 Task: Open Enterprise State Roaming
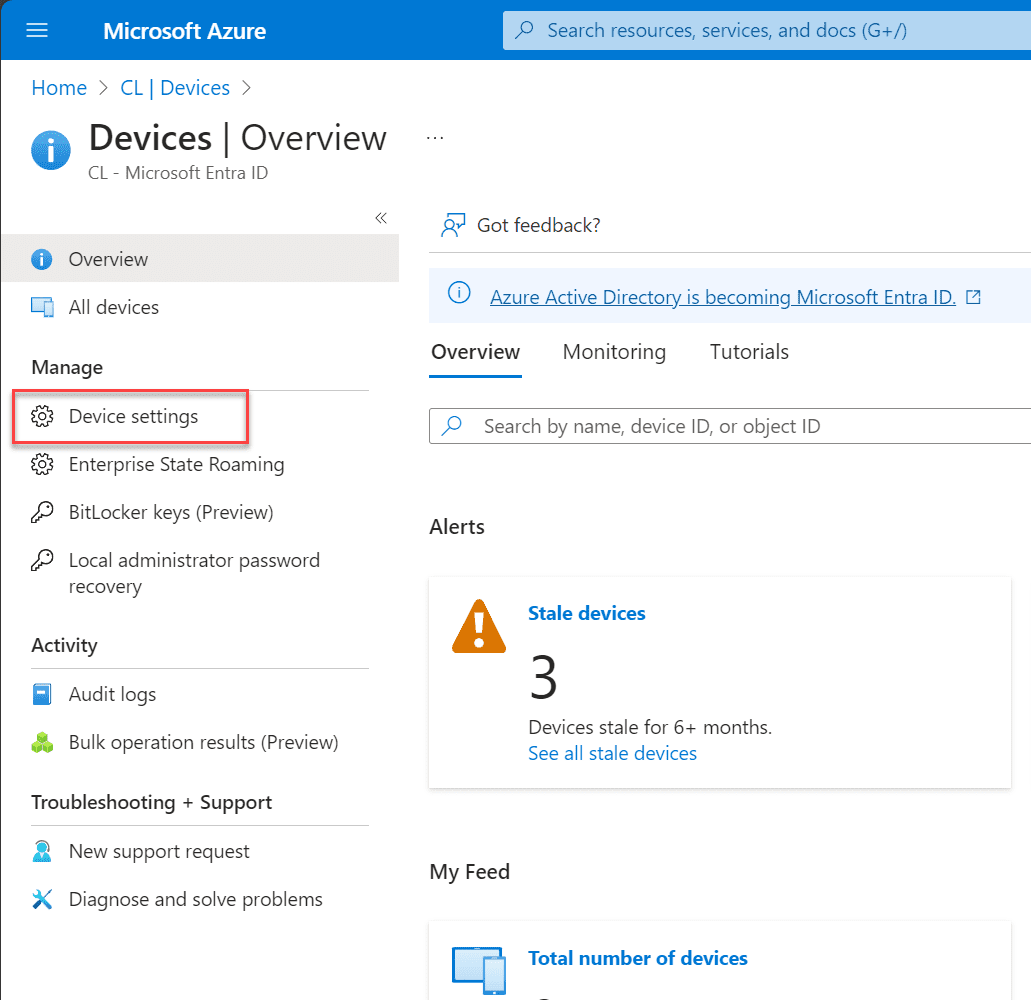pyautogui.click(x=176, y=464)
